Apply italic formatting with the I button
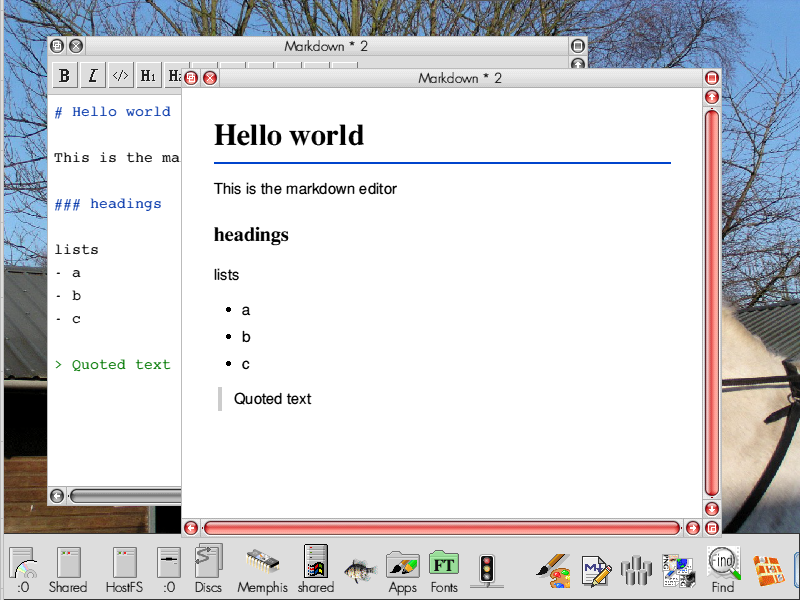The image size is (800, 600). coord(92,76)
